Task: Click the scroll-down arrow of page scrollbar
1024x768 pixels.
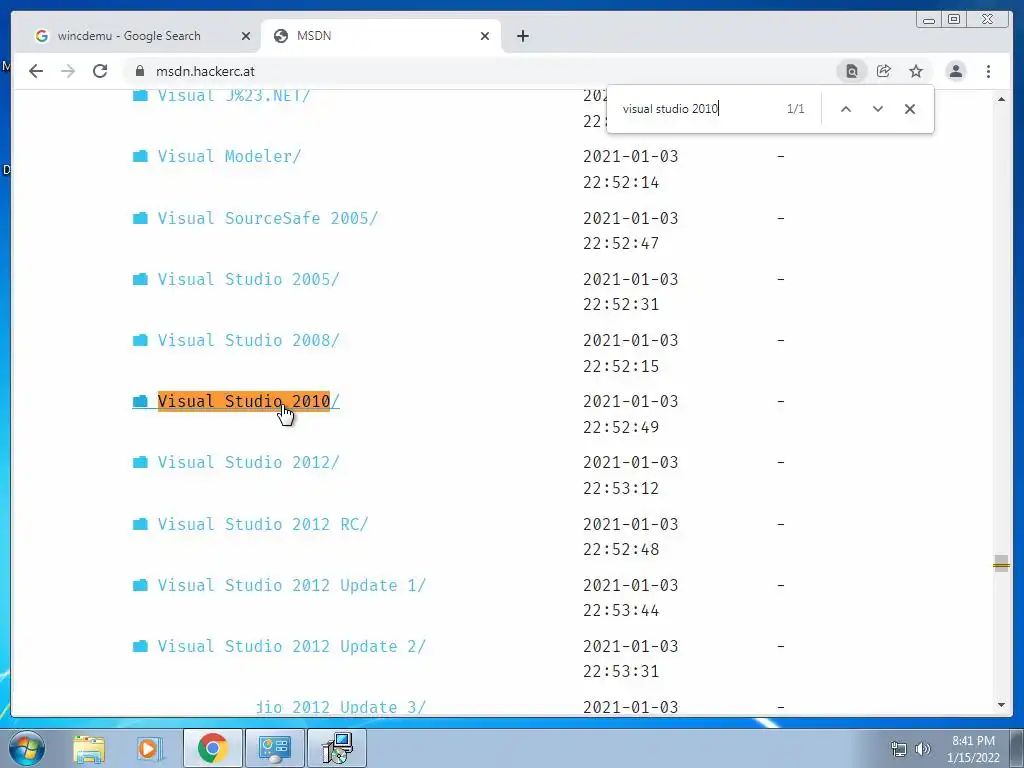Action: [x=1001, y=705]
